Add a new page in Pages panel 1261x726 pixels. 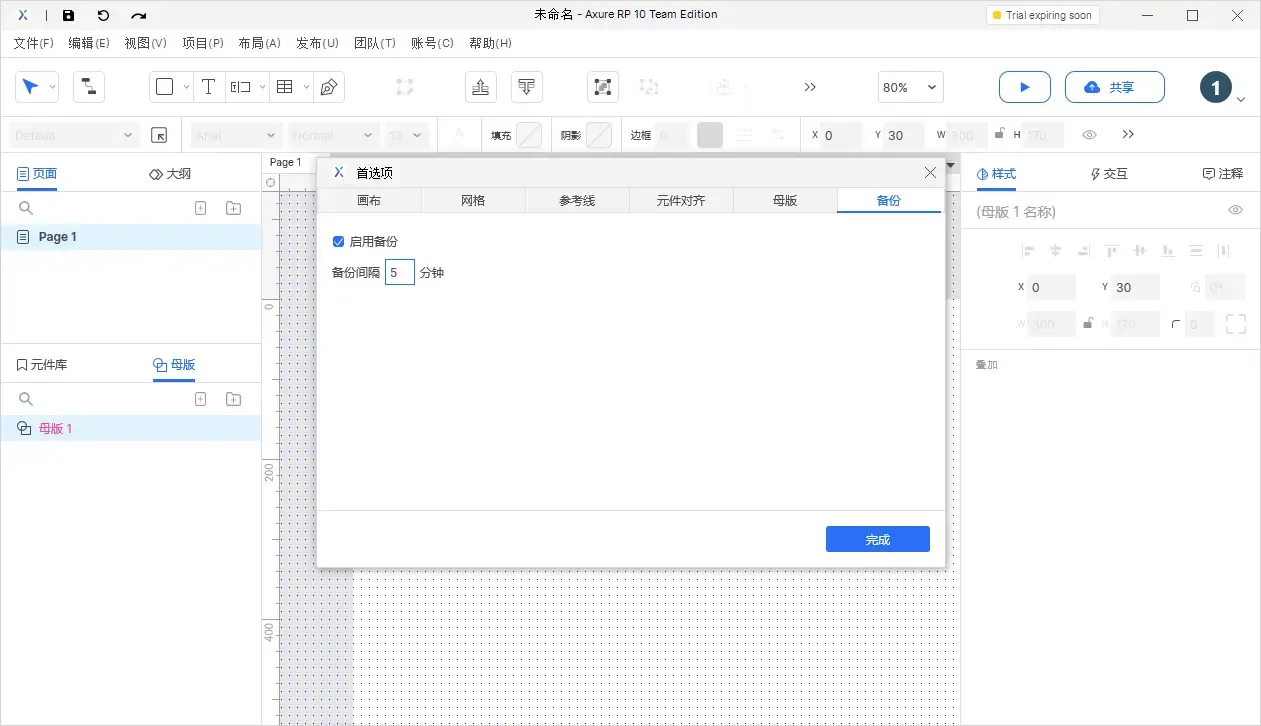click(x=200, y=208)
